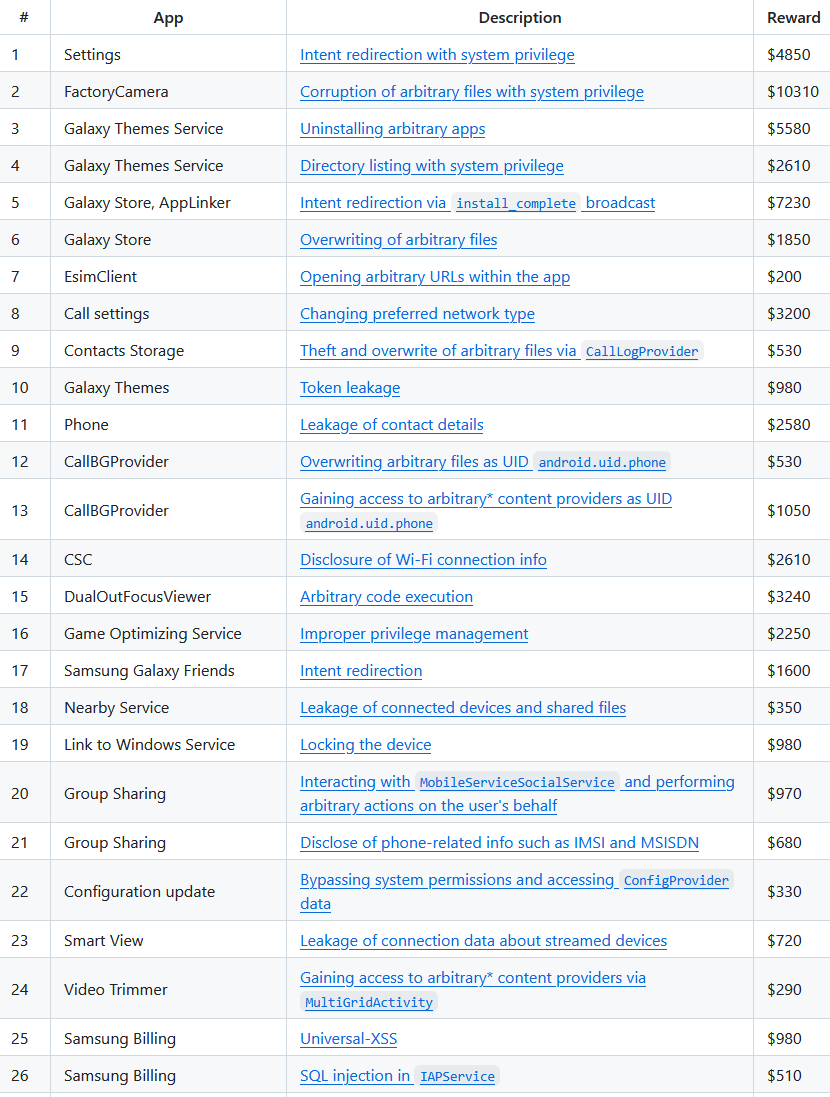
Task: Click the '$290' reward value
Action: (785, 990)
